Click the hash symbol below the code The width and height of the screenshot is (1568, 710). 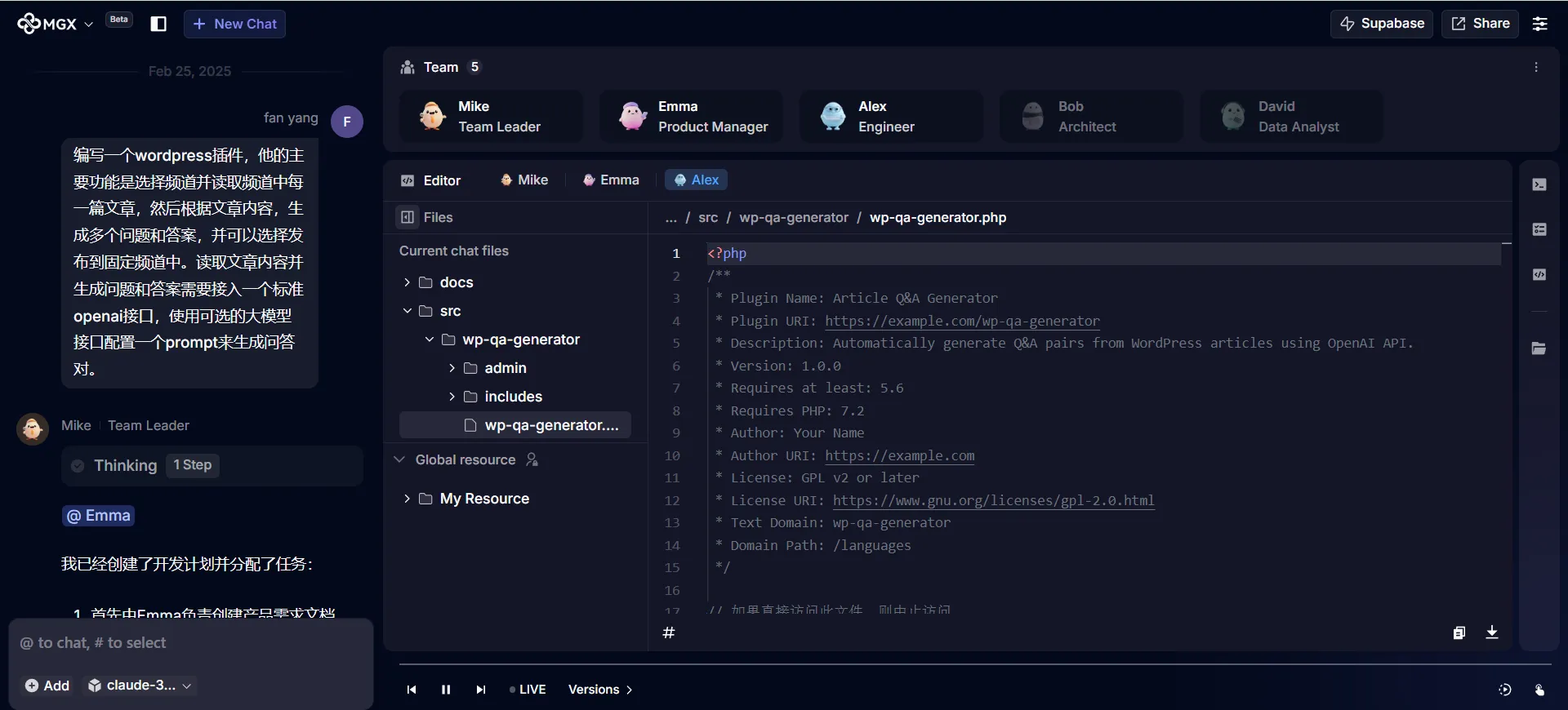(x=669, y=632)
